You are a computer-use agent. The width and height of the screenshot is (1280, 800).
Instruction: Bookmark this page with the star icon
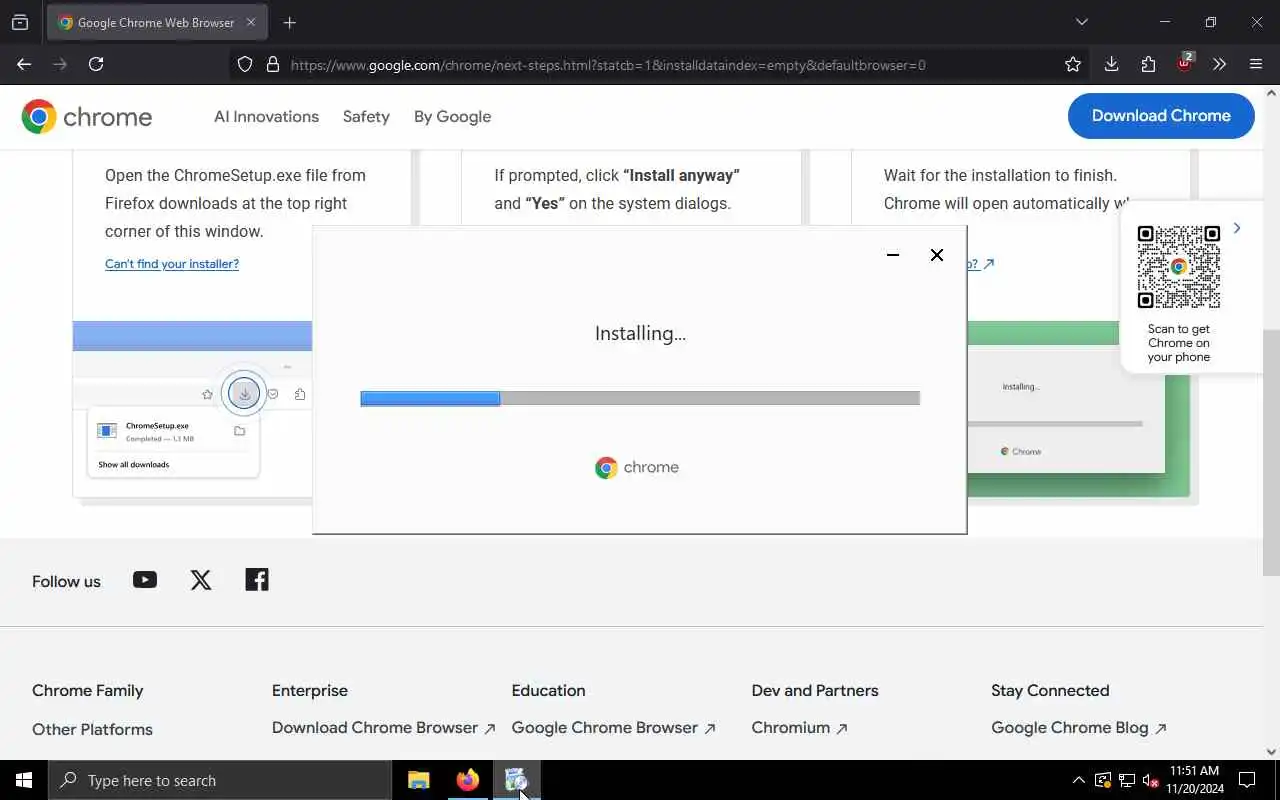click(1073, 64)
